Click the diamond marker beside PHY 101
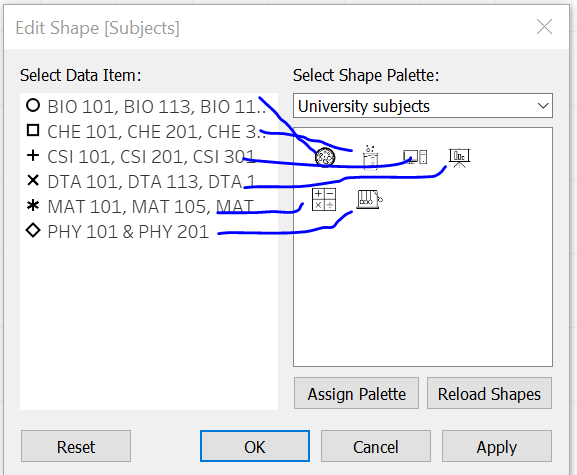 click(x=33, y=231)
